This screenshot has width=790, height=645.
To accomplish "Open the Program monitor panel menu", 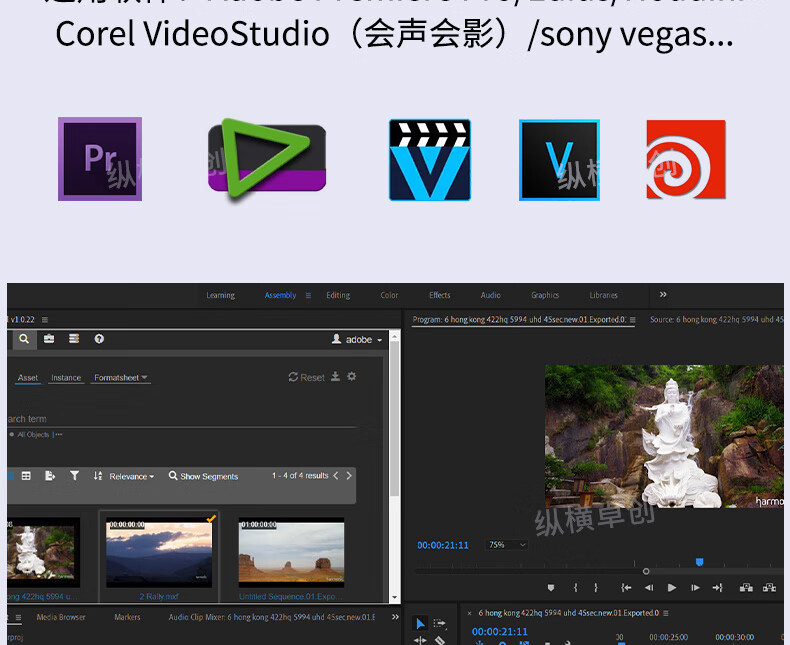I will point(632,319).
